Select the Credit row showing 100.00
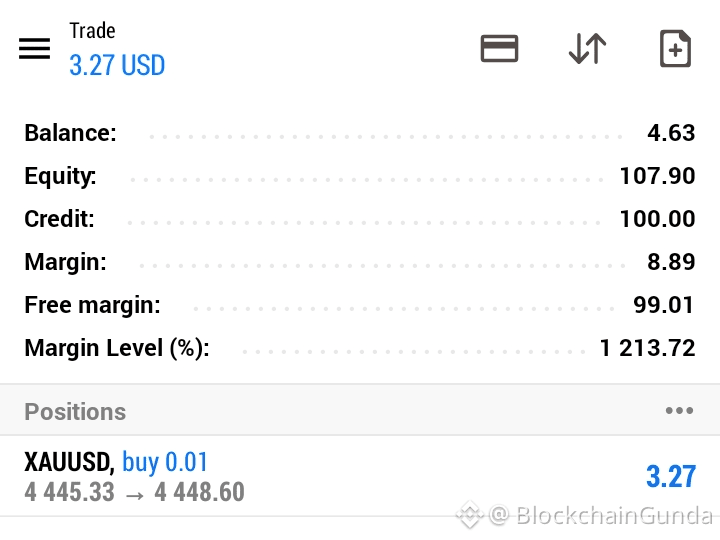The height and width of the screenshot is (540, 720). [360, 219]
